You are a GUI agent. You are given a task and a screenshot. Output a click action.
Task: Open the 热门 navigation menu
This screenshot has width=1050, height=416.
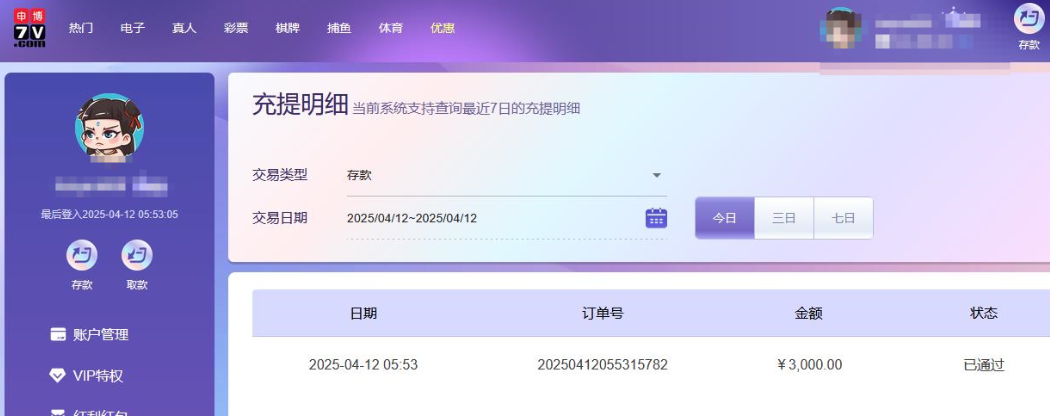pos(81,28)
